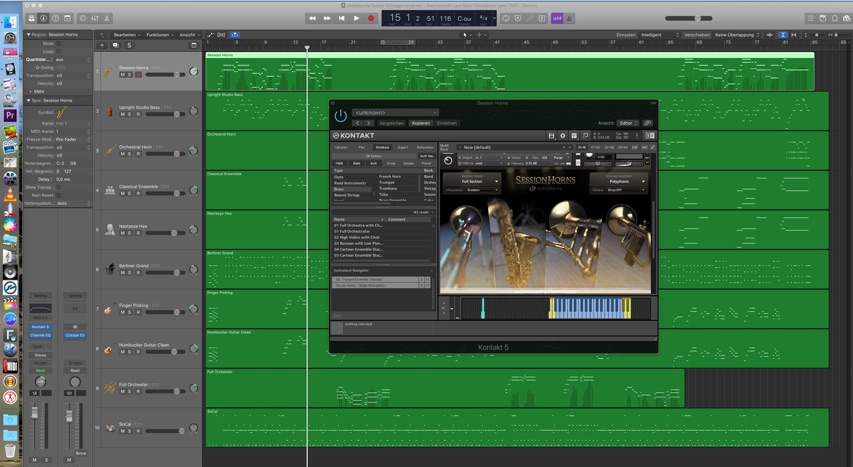Open Kontakt settings gear icon

click(x=562, y=136)
